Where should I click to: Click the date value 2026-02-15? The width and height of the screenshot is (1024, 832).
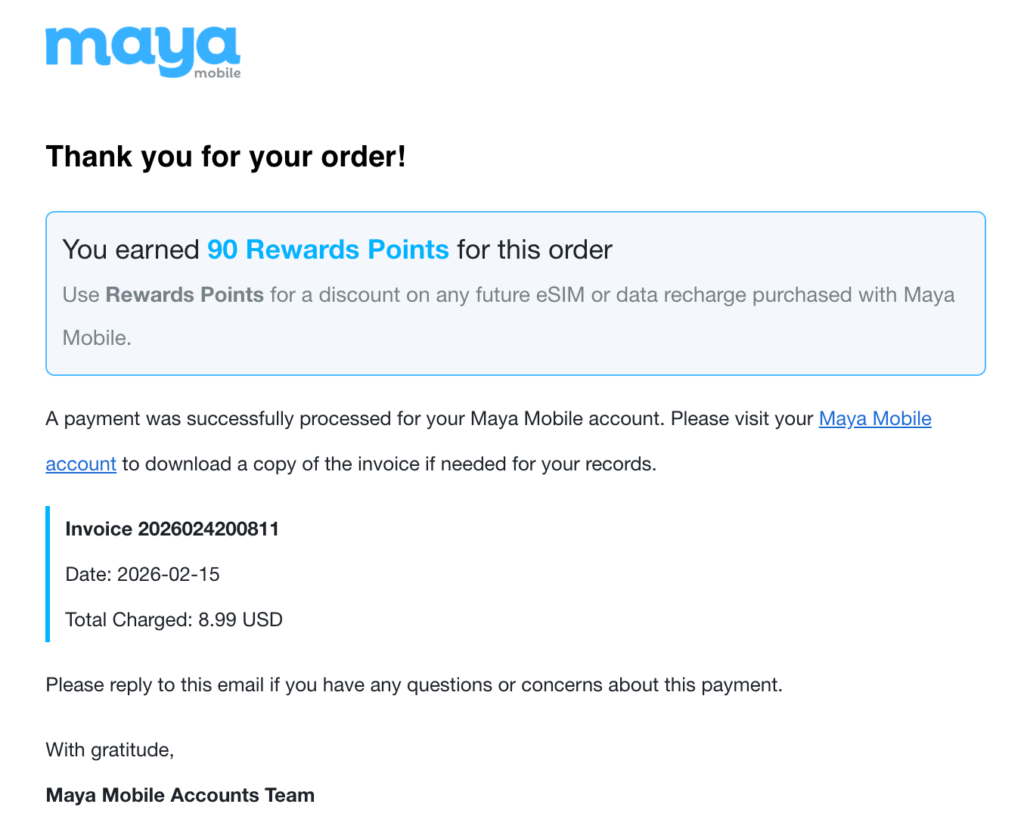tap(168, 574)
